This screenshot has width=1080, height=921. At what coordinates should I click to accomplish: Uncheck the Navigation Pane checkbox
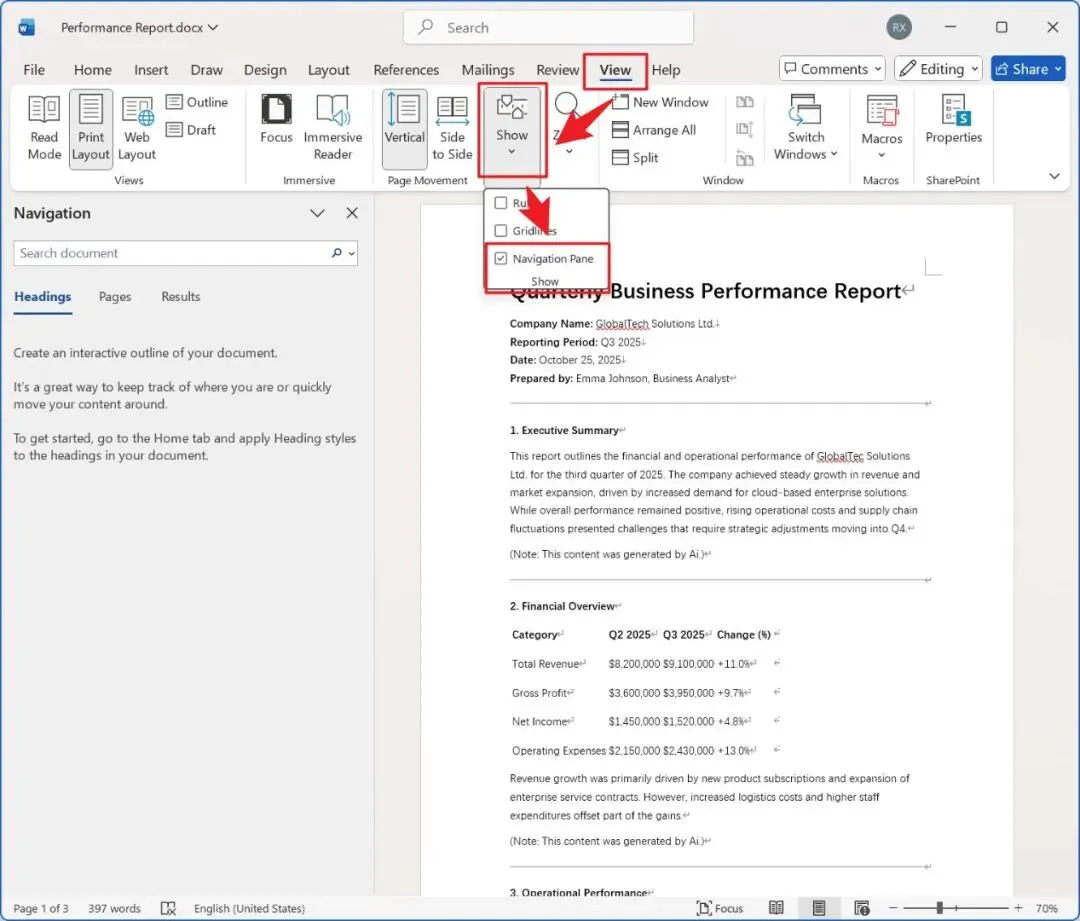pos(501,258)
